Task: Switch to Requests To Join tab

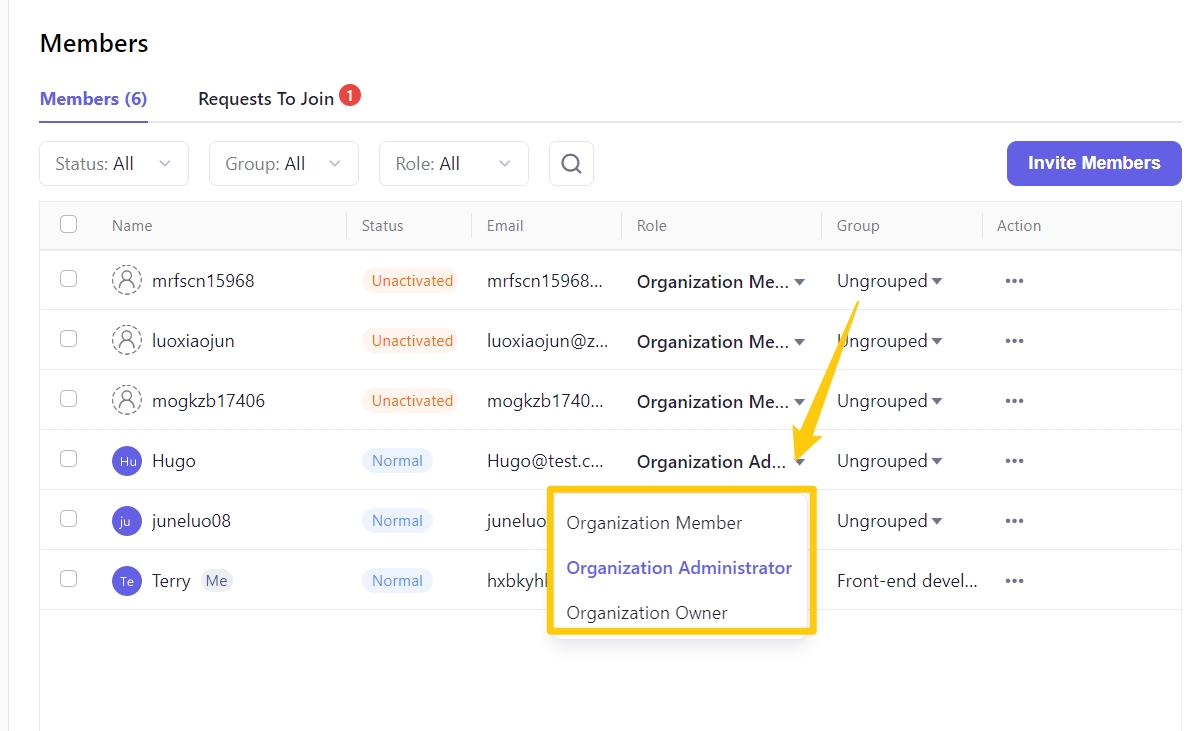Action: coord(266,99)
